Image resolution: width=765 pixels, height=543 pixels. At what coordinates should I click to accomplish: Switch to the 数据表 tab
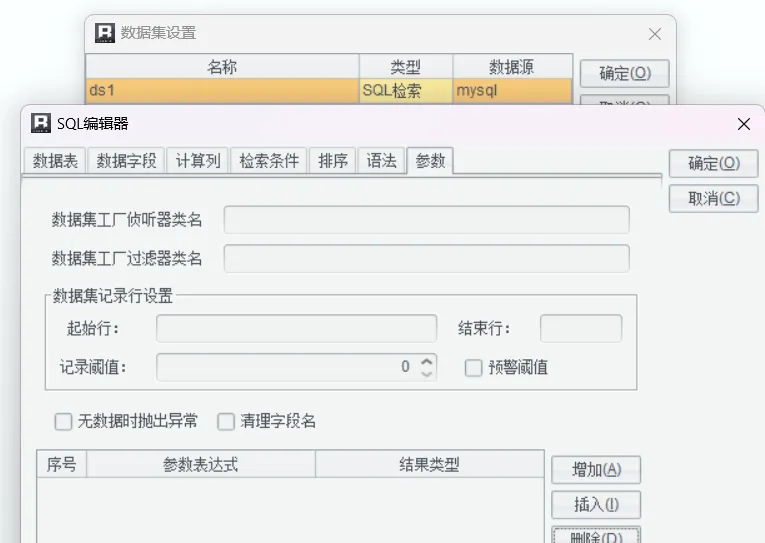(x=55, y=161)
